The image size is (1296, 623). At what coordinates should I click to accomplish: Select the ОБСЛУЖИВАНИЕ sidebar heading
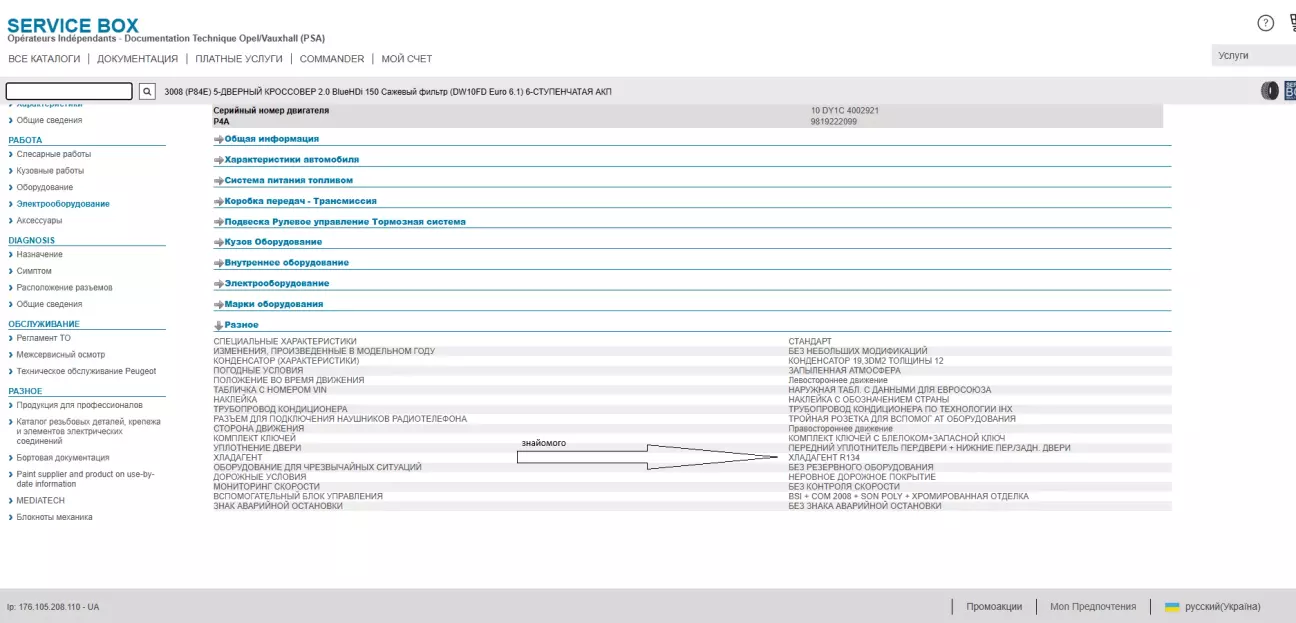[43, 324]
